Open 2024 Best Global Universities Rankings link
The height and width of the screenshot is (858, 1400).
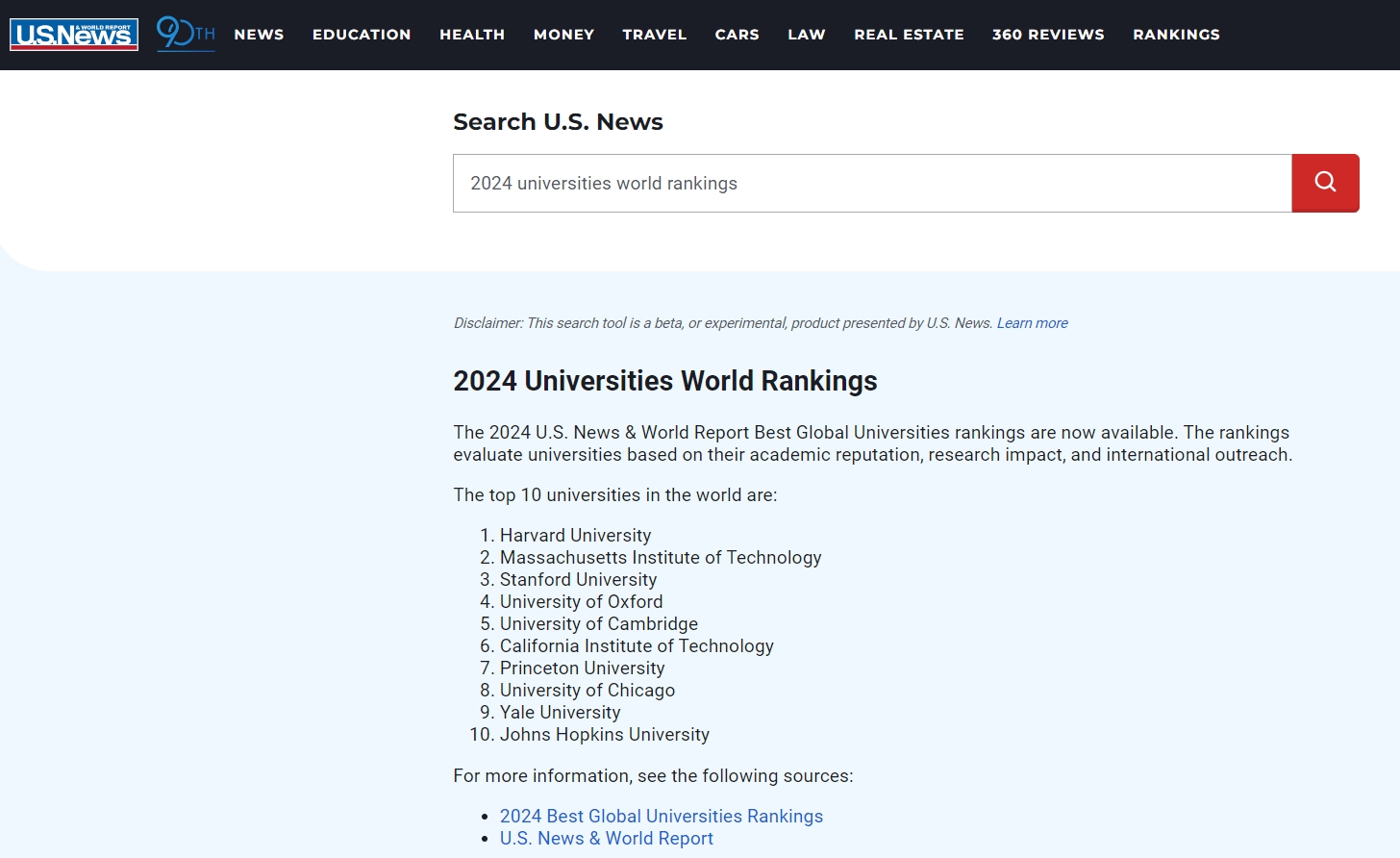coord(662,816)
